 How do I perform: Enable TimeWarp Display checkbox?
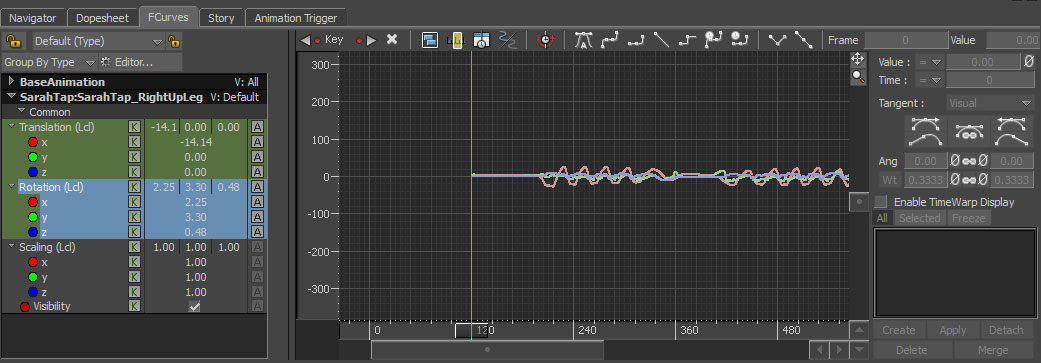880,202
